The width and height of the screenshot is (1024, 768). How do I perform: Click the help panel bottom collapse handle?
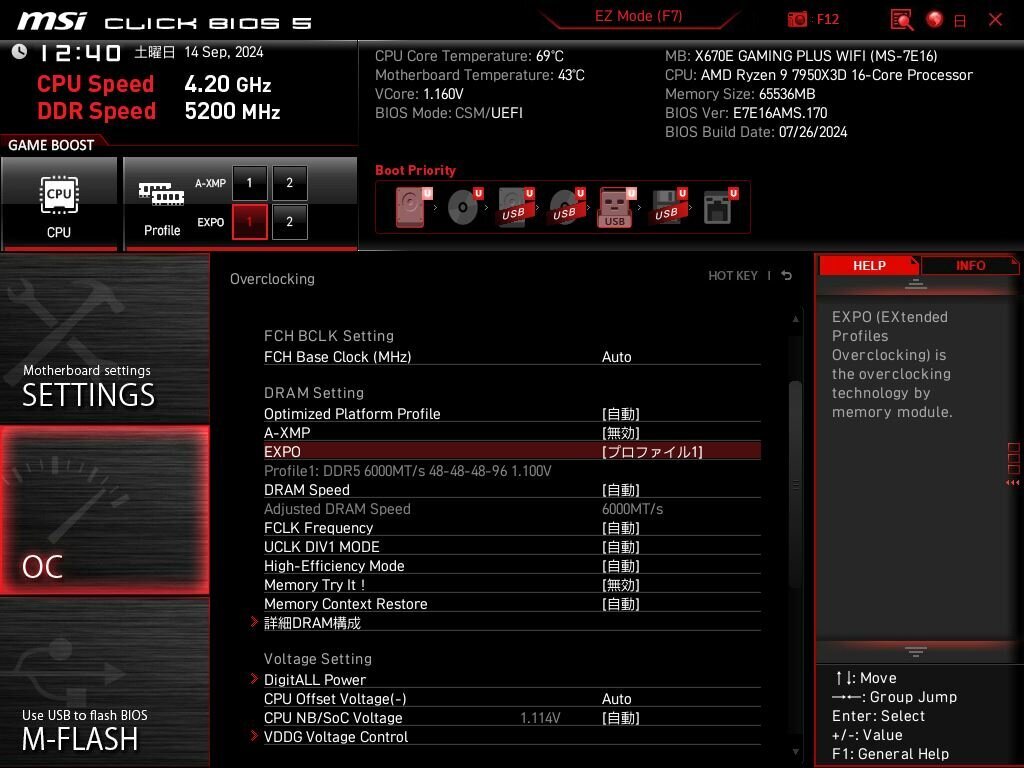[x=916, y=651]
